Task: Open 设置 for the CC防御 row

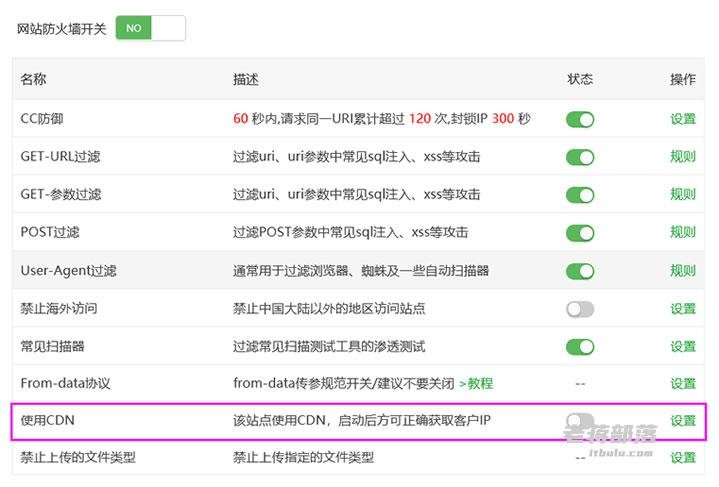Action: click(x=683, y=119)
